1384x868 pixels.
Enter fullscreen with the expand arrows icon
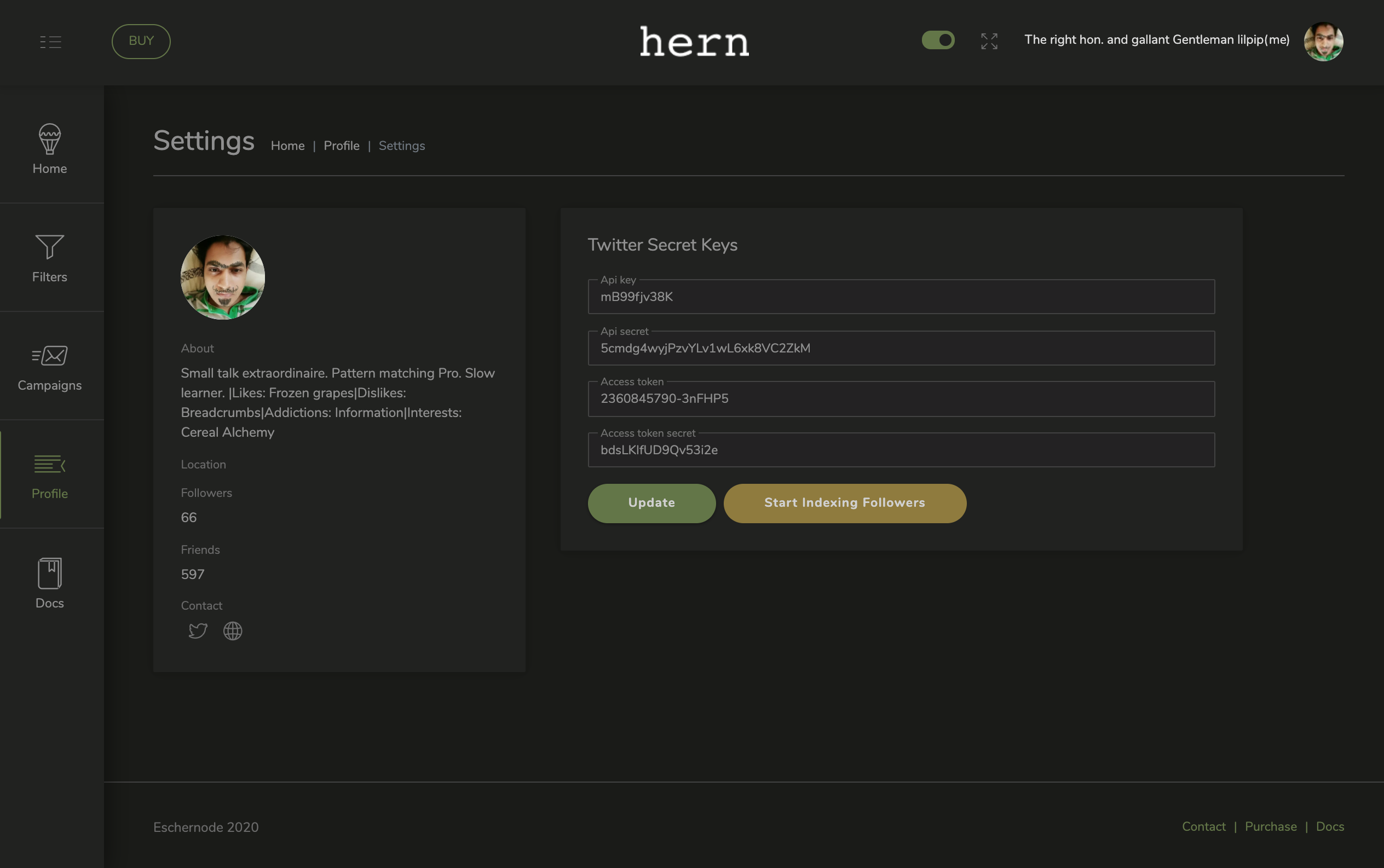(989, 40)
